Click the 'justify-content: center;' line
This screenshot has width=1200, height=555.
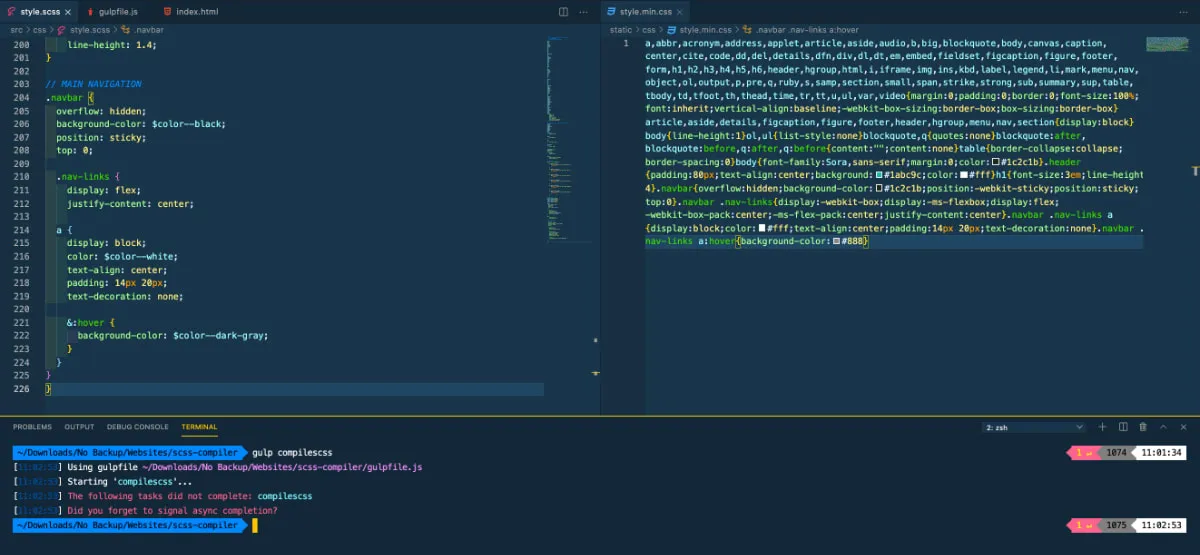pyautogui.click(x=130, y=203)
